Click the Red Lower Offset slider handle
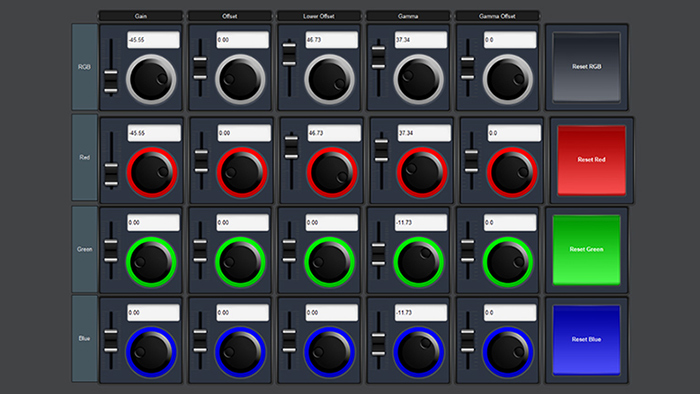700x394 pixels. click(292, 147)
